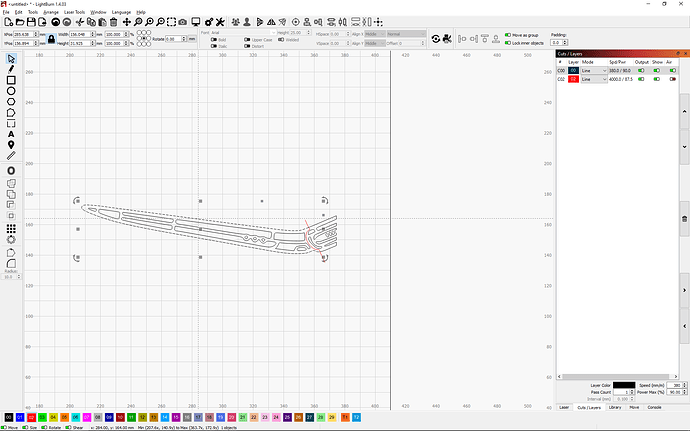Open the Normal text mode dropdown
This screenshot has height=431, width=690.
[406, 34]
